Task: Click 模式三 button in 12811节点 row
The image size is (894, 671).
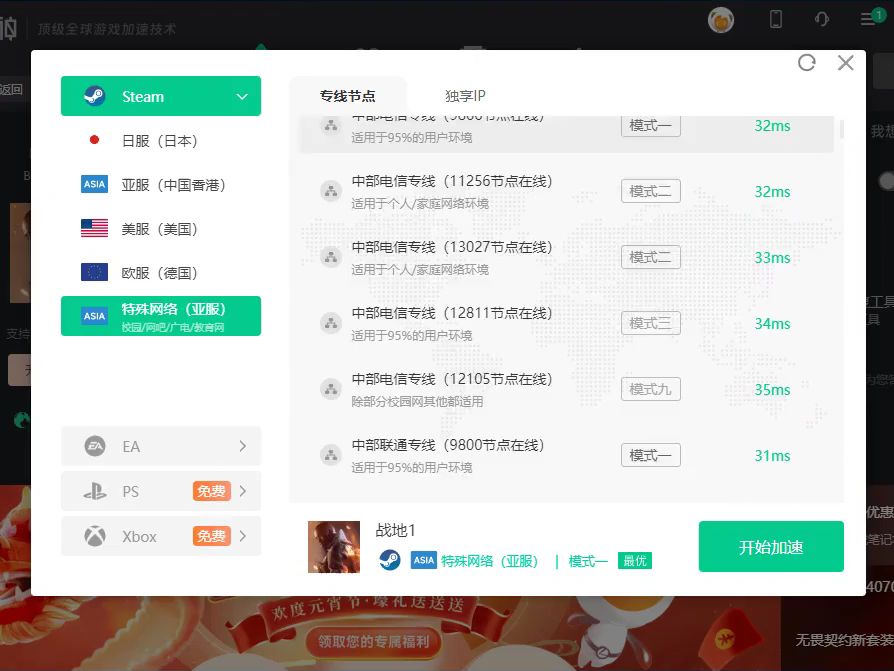Action: (651, 323)
